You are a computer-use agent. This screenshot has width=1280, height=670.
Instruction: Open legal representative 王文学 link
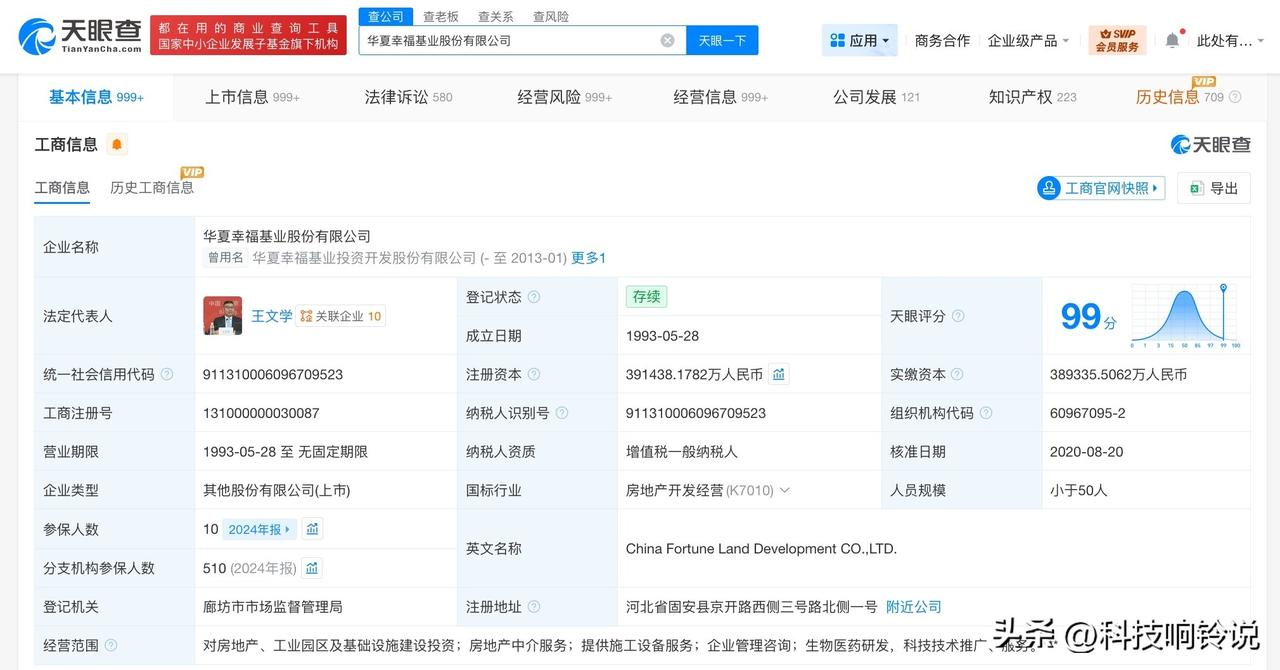tap(272, 316)
